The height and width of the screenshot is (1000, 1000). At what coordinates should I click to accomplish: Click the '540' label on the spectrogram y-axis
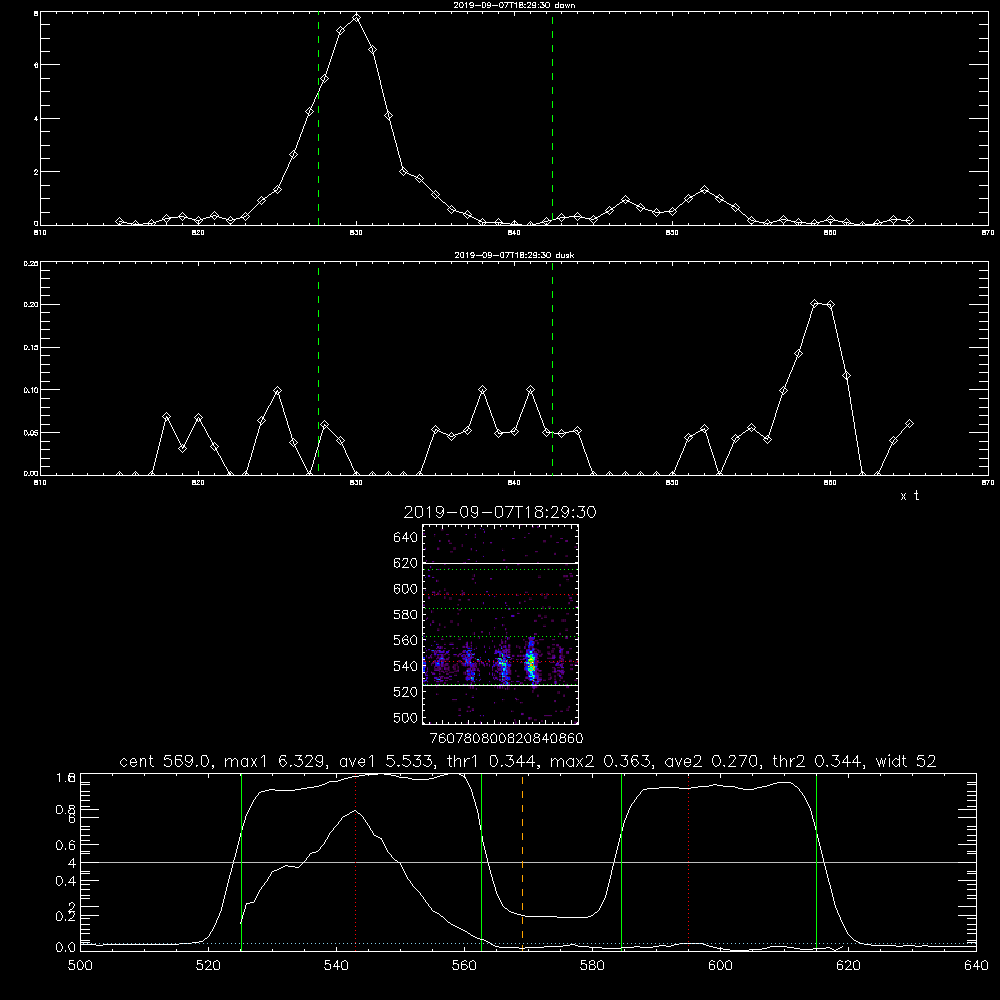[406, 666]
